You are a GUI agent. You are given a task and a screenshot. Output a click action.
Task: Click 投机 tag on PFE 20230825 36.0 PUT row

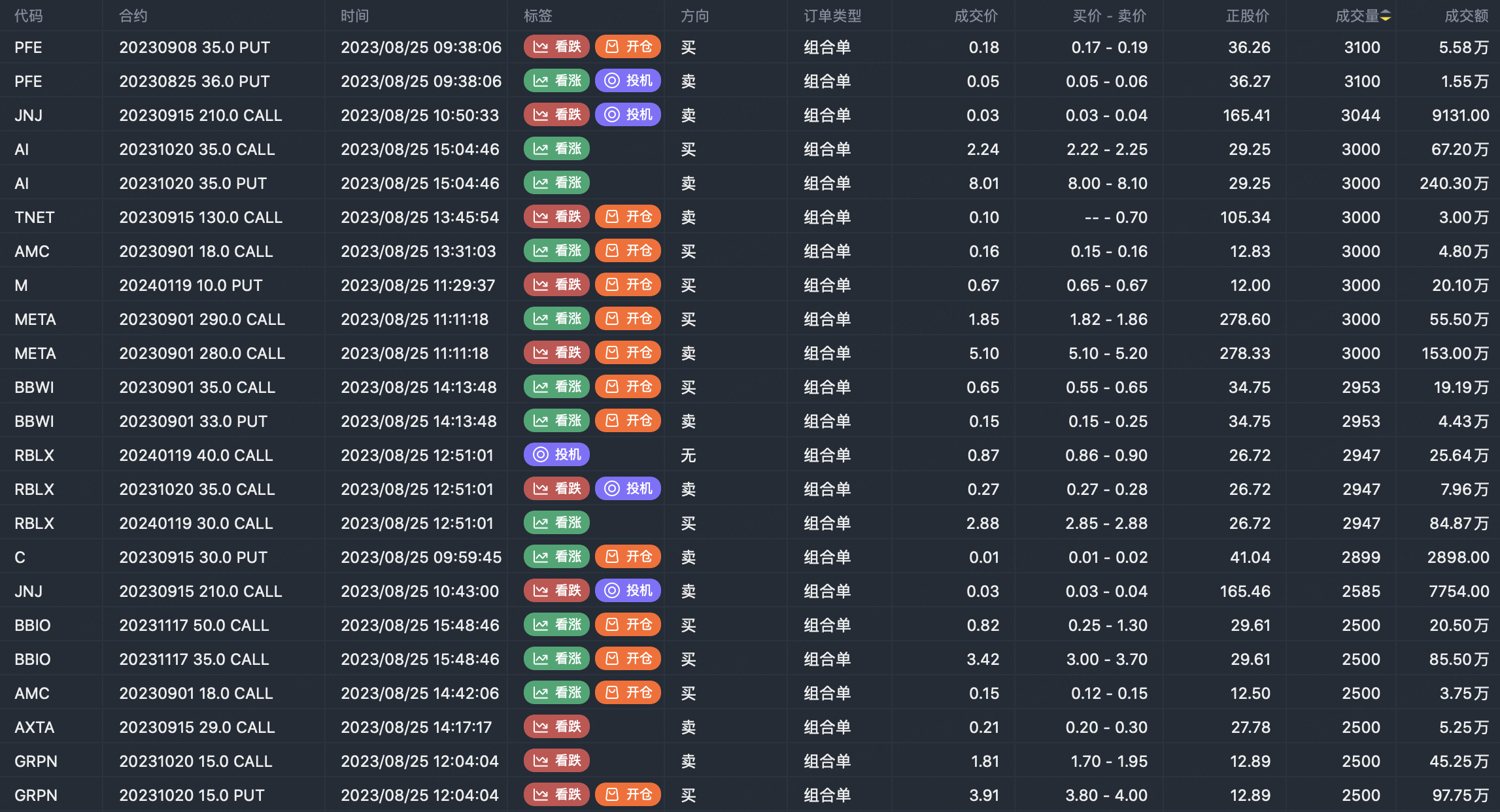tap(628, 81)
